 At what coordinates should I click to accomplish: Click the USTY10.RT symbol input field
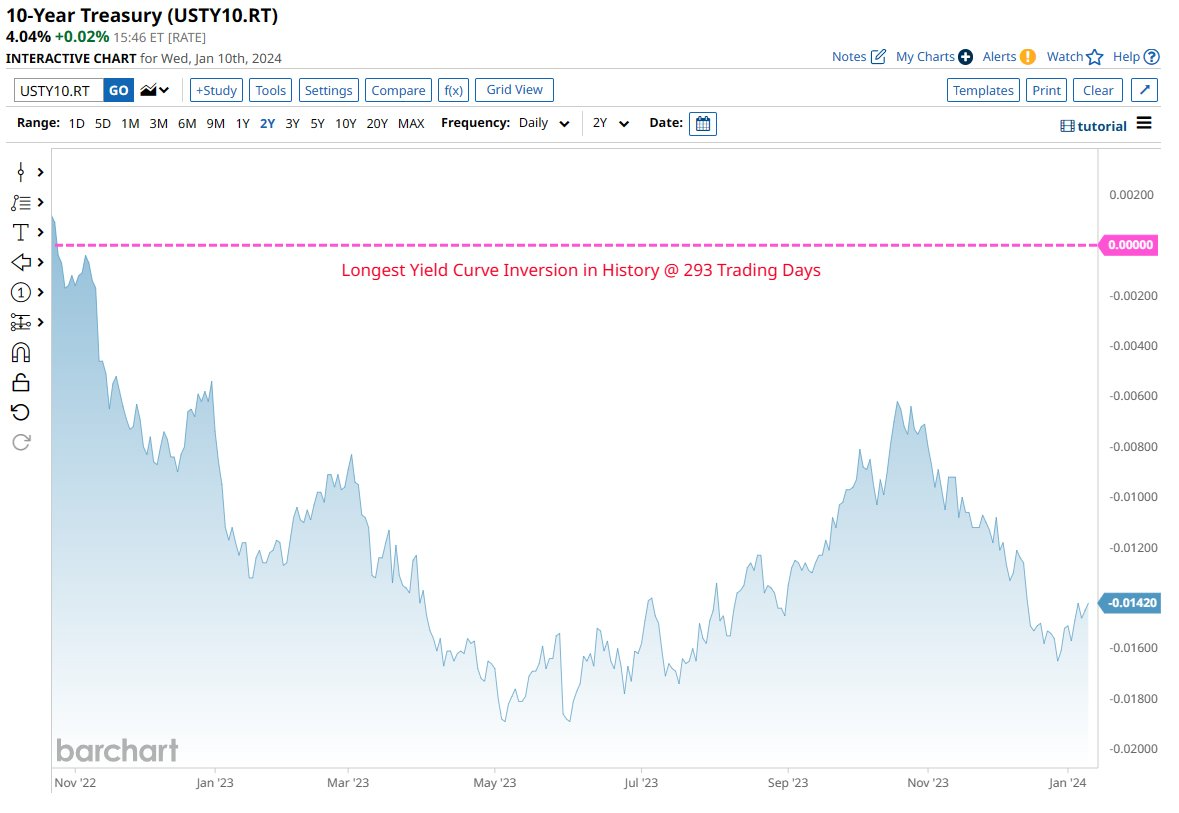pyautogui.click(x=59, y=90)
